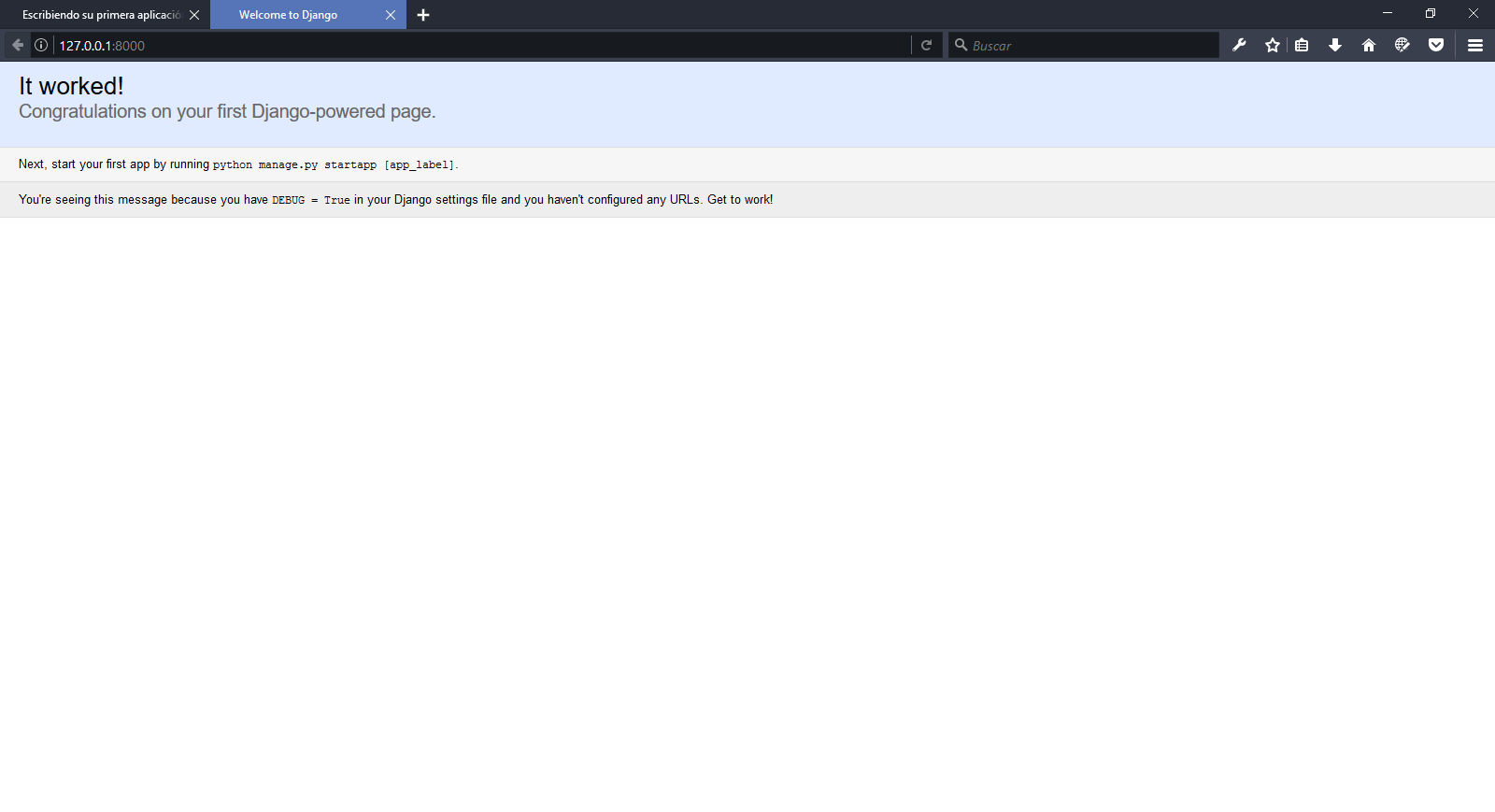Image resolution: width=1495 pixels, height=812 pixels.
Task: Click the globe toolbar icon
Action: (1402, 45)
